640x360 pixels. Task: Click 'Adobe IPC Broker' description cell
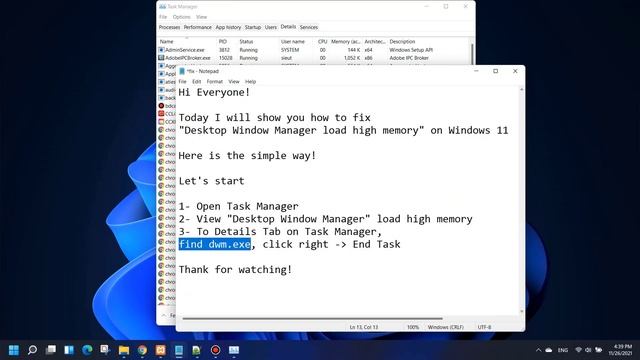pyautogui.click(x=409, y=58)
